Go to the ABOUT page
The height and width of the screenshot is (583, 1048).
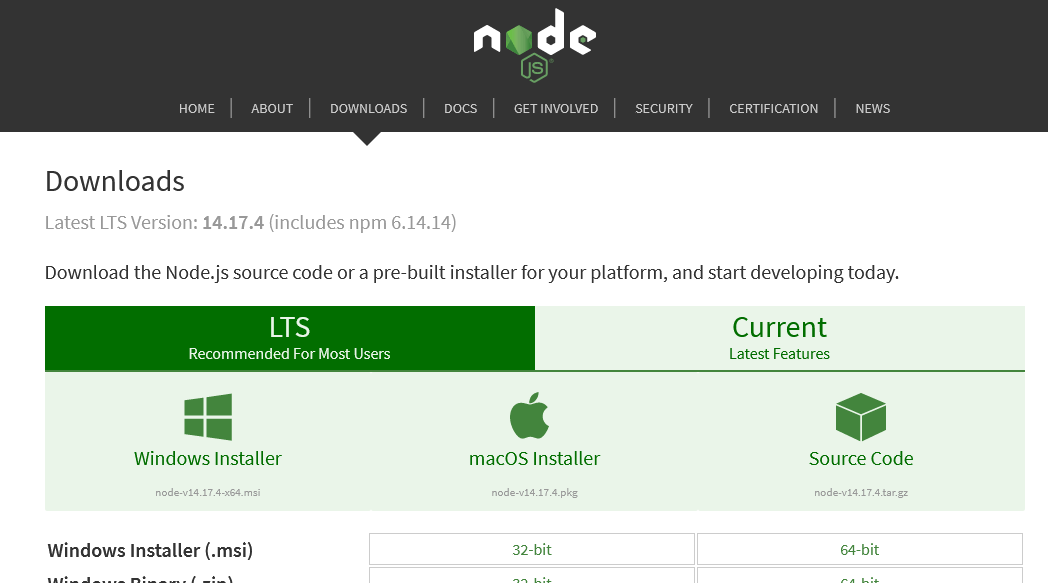pos(272,108)
